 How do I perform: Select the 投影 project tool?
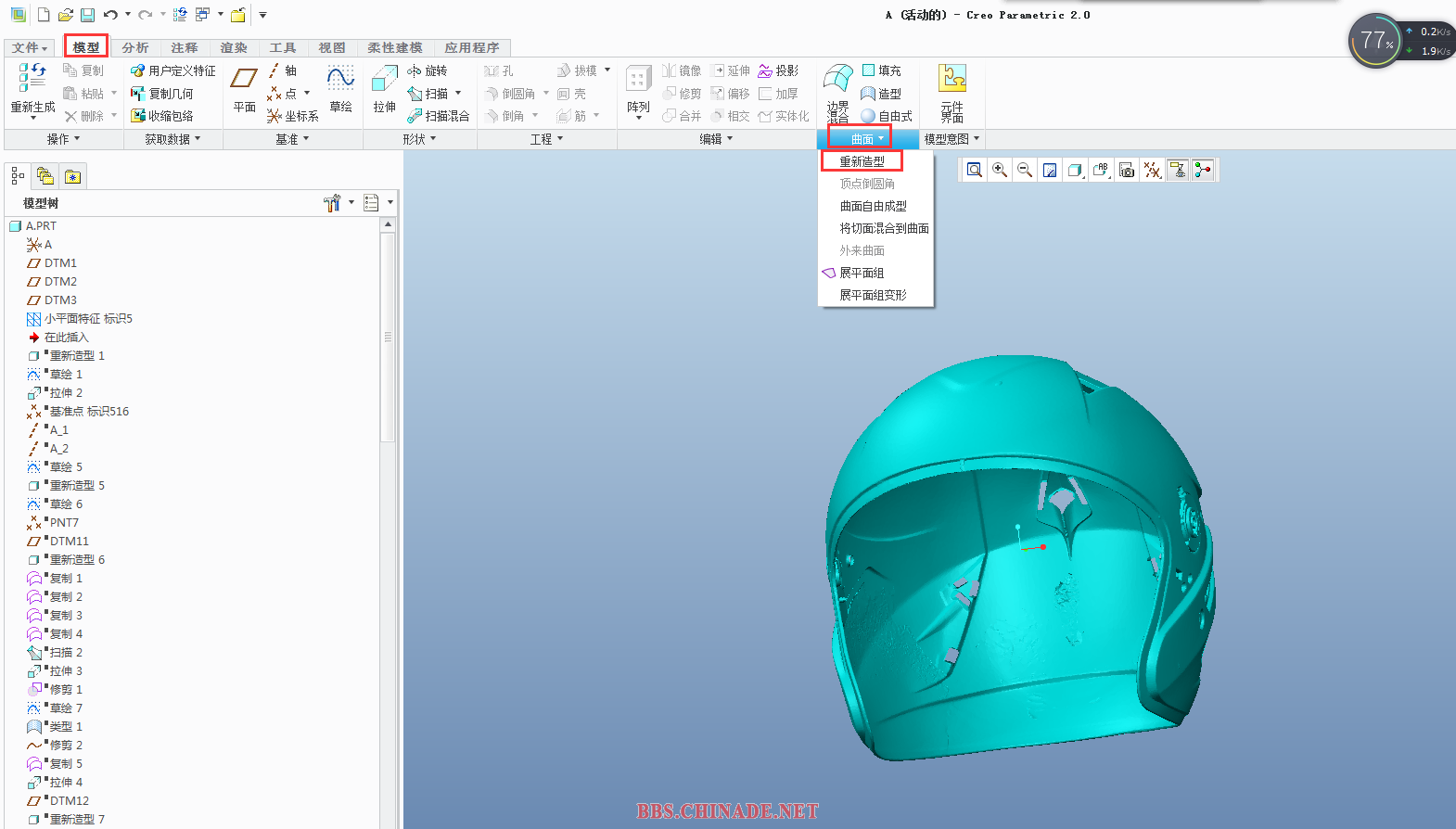tap(778, 70)
